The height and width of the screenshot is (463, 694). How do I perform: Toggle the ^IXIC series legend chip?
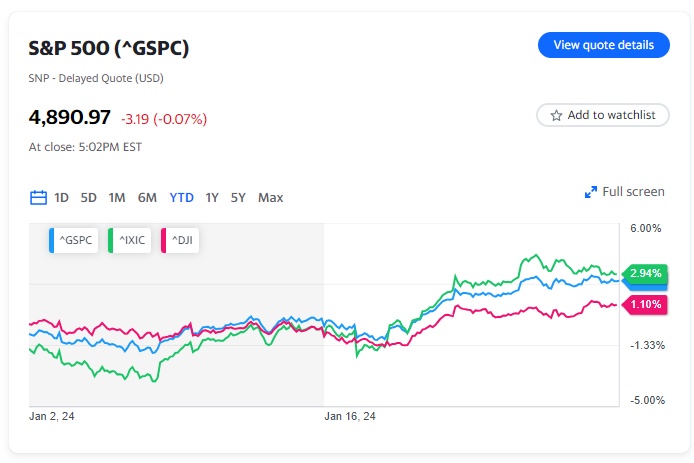(x=129, y=241)
